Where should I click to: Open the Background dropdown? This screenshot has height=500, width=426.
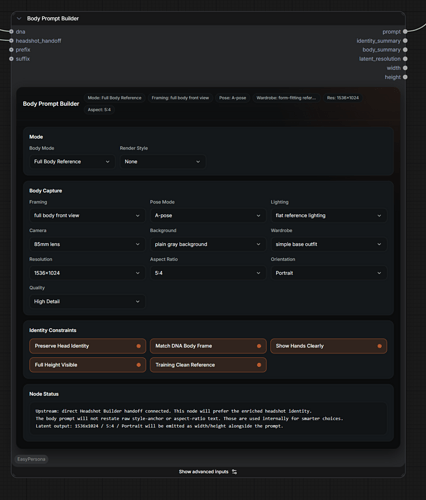tap(208, 244)
